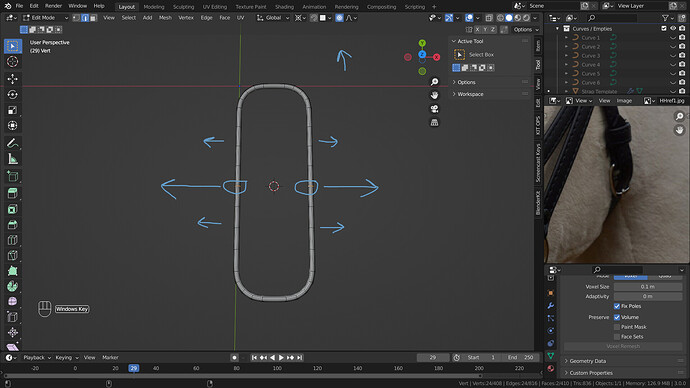The width and height of the screenshot is (690, 388).
Task: Jump to the end frame in timeline
Action: [x=300, y=358]
